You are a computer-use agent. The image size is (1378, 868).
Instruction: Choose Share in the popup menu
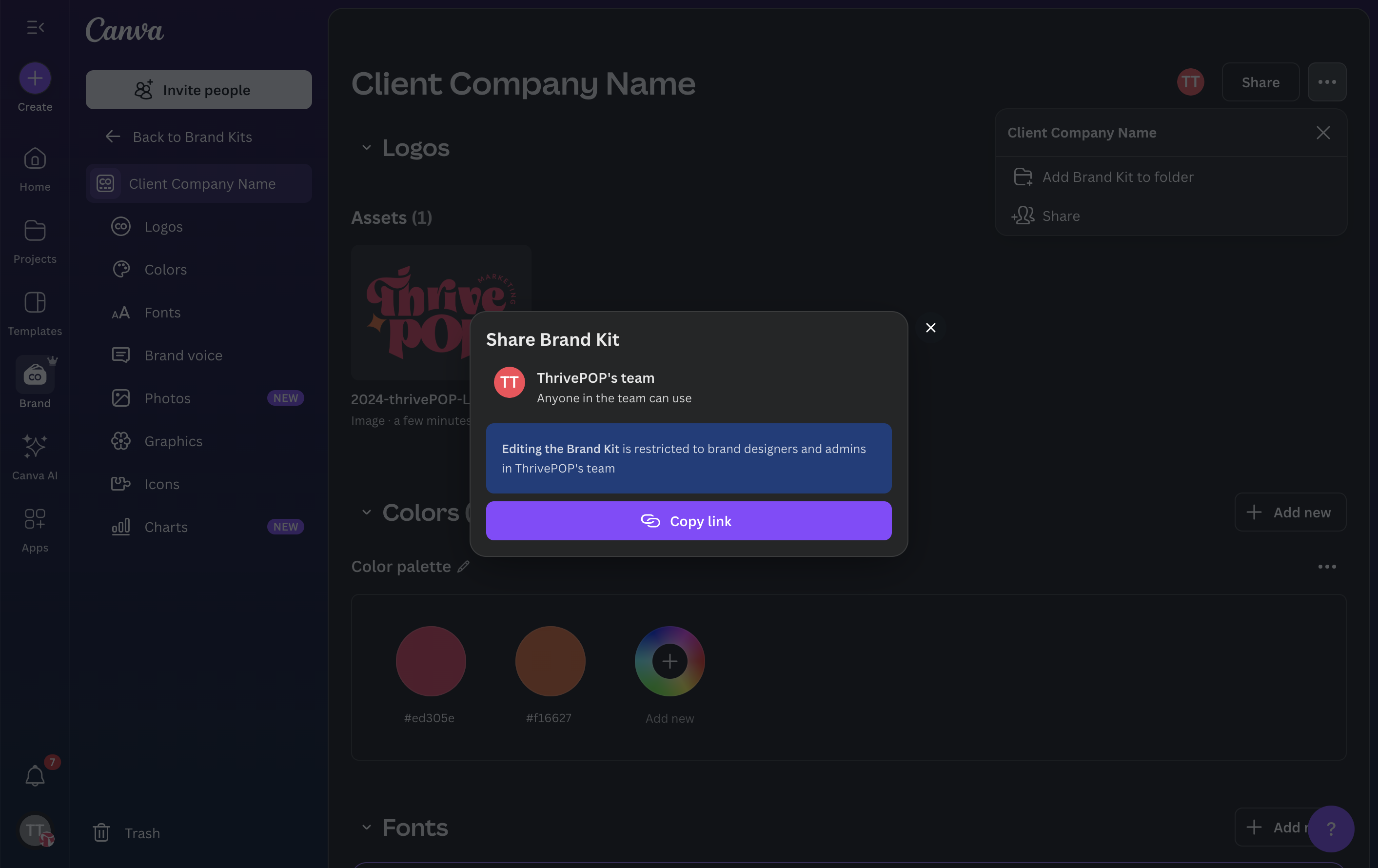[1171, 216]
